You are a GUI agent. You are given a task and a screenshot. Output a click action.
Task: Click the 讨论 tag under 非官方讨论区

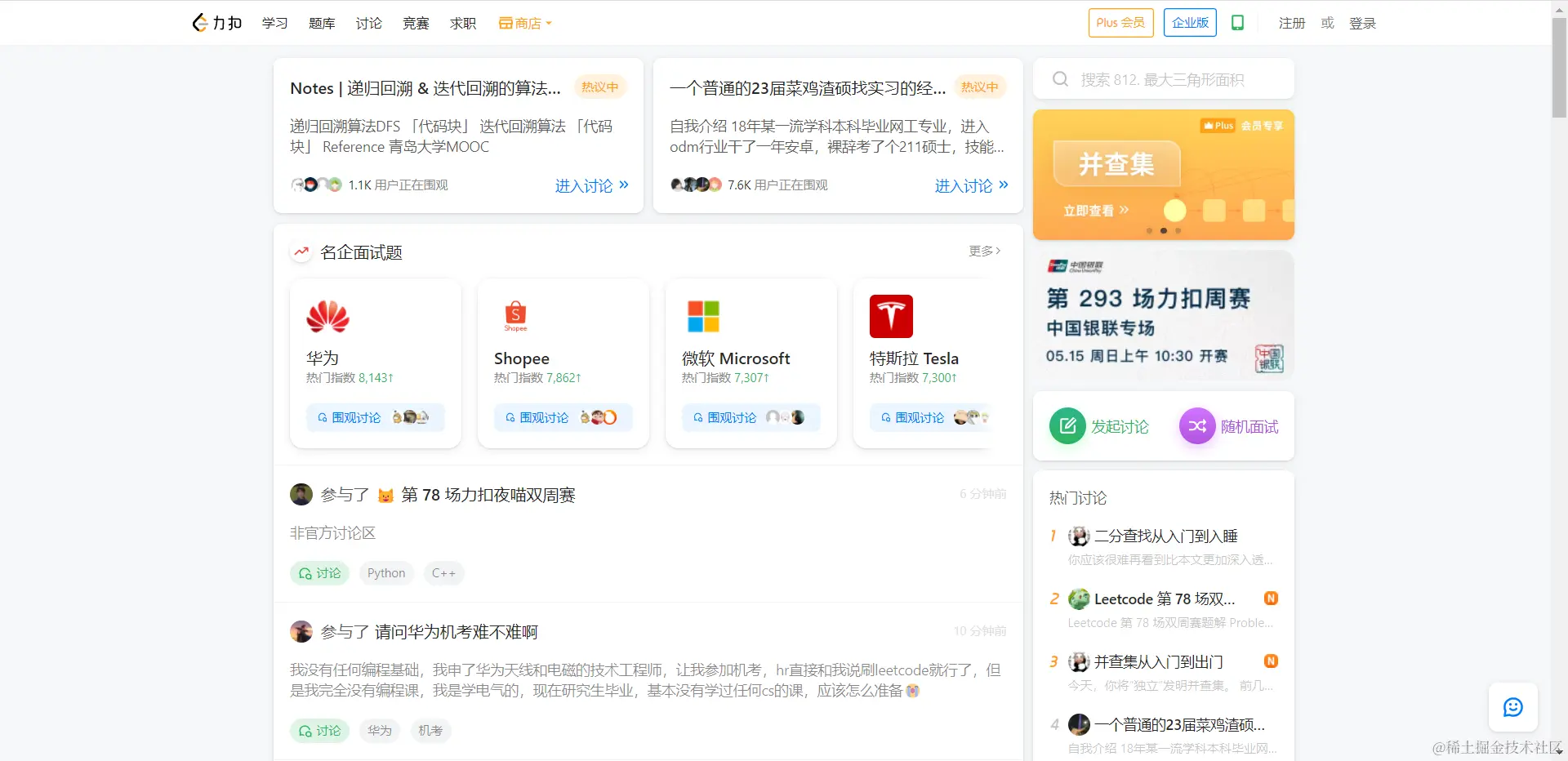coord(319,573)
